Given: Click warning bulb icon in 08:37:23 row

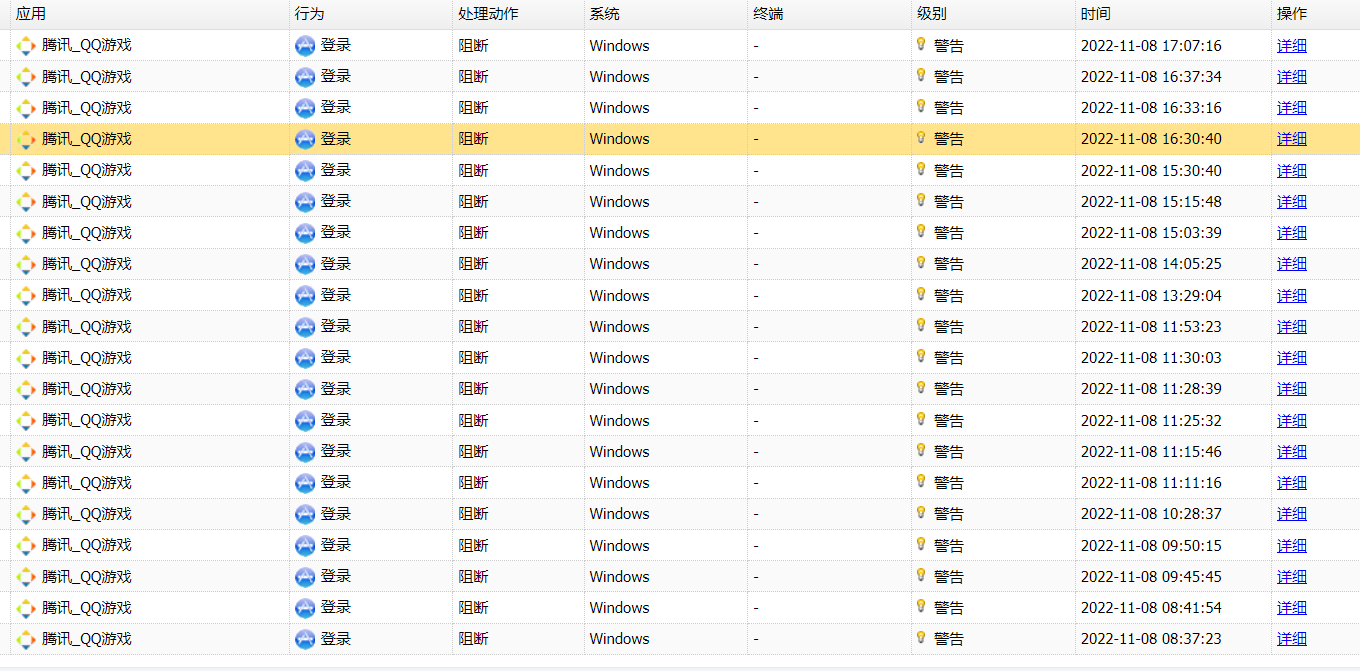Looking at the screenshot, I should (921, 637).
